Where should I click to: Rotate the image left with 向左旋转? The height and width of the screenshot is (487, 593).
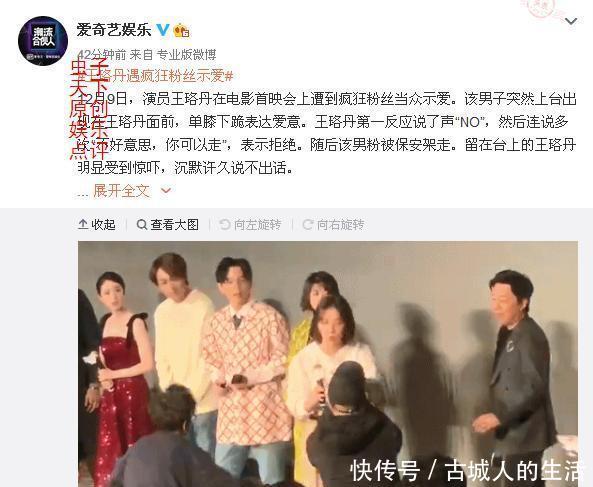coord(250,225)
